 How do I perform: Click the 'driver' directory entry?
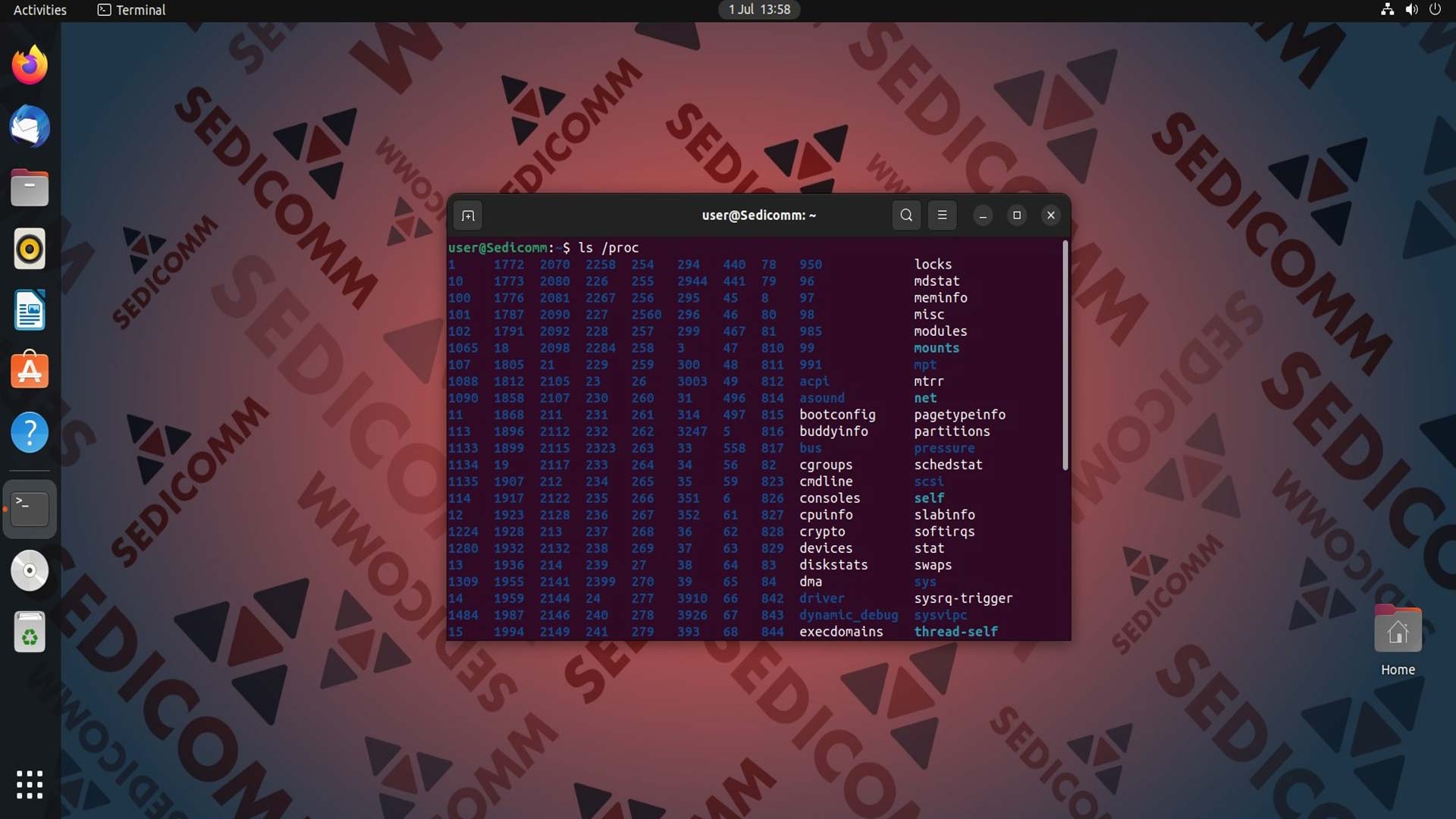[822, 598]
